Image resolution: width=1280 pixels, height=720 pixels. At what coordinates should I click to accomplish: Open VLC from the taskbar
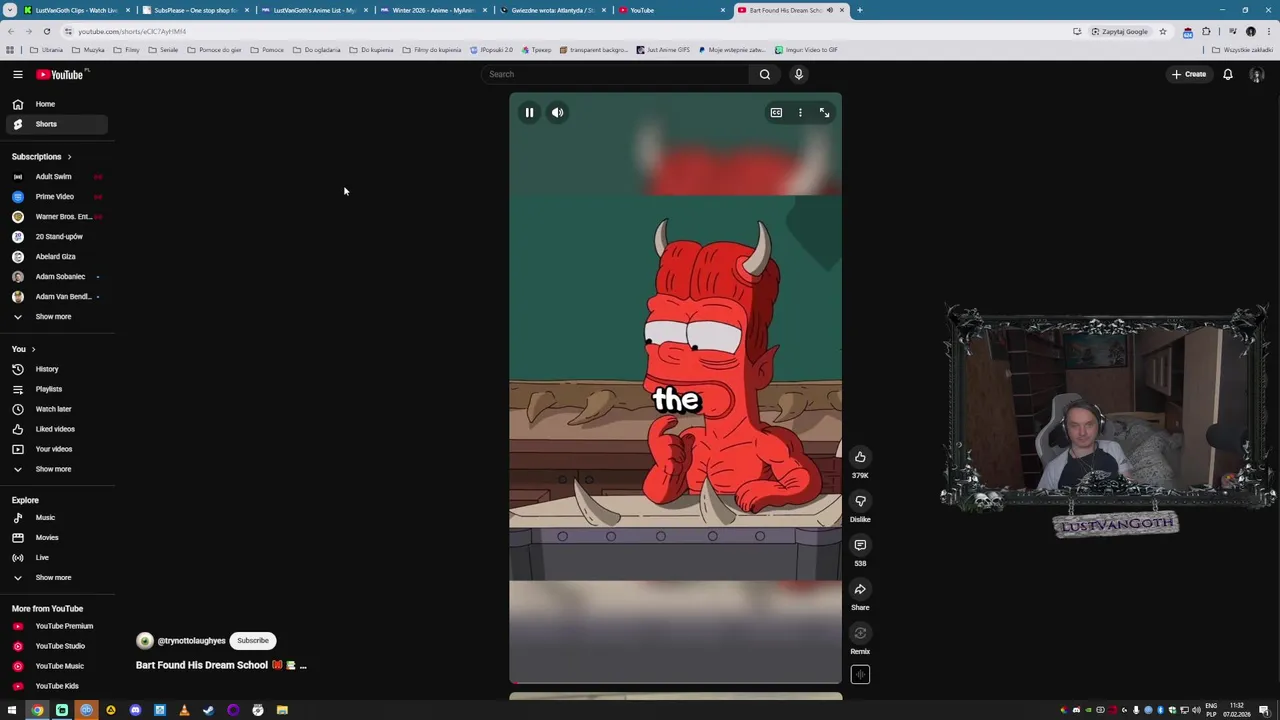click(184, 711)
